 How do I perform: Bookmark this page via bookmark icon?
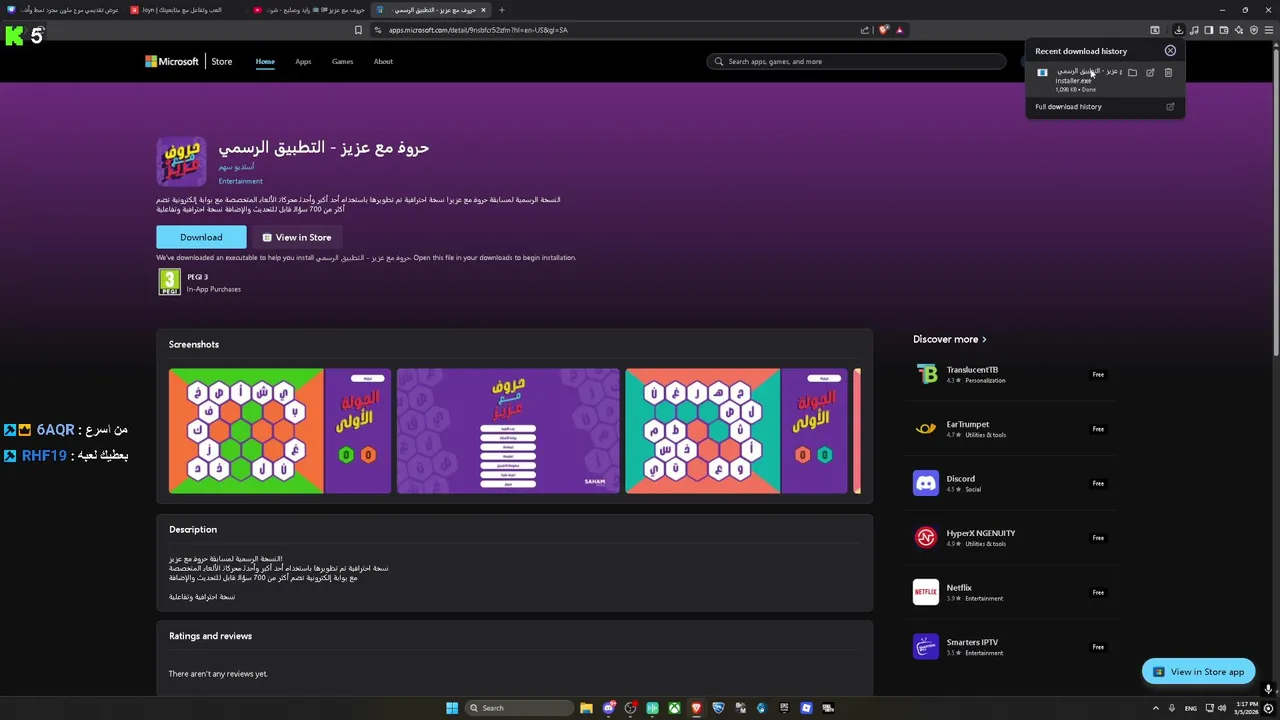358,30
